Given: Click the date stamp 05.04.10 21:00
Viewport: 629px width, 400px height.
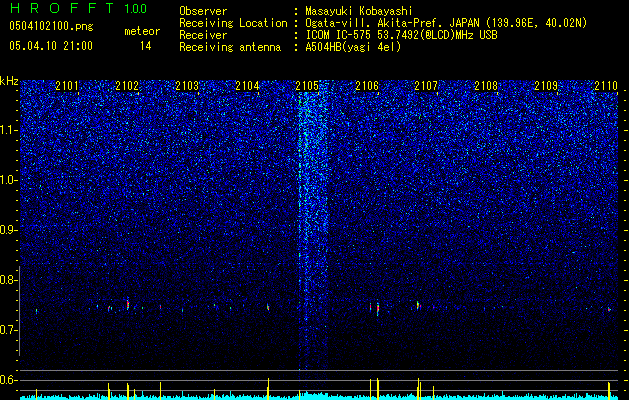Looking at the screenshot, I should (51, 46).
